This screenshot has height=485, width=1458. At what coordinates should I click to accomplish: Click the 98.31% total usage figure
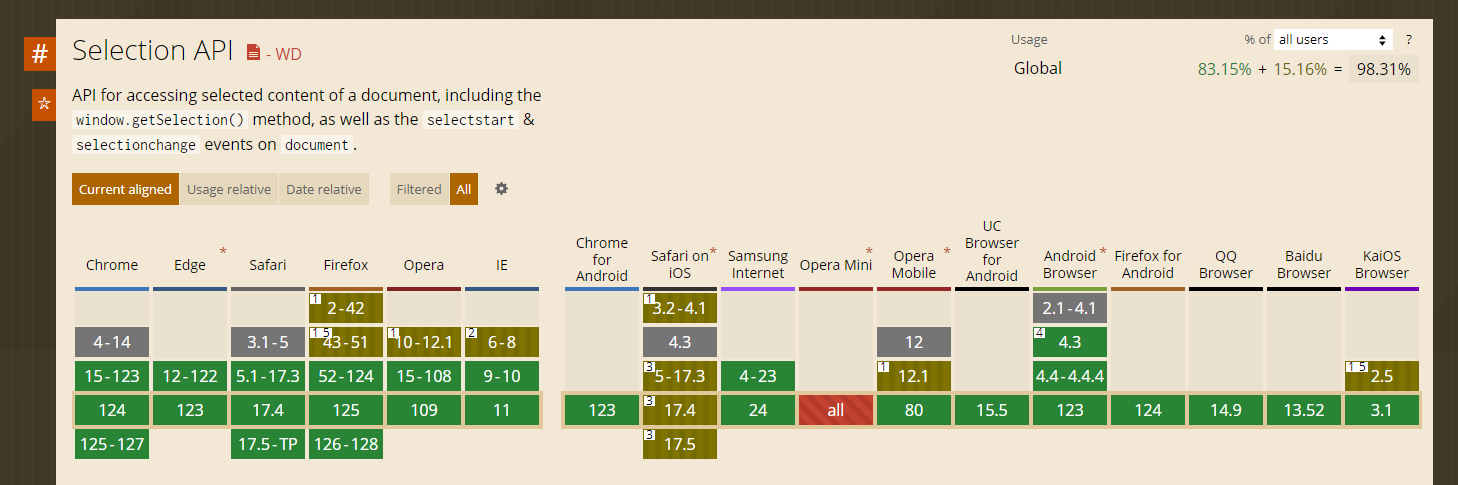(1384, 69)
